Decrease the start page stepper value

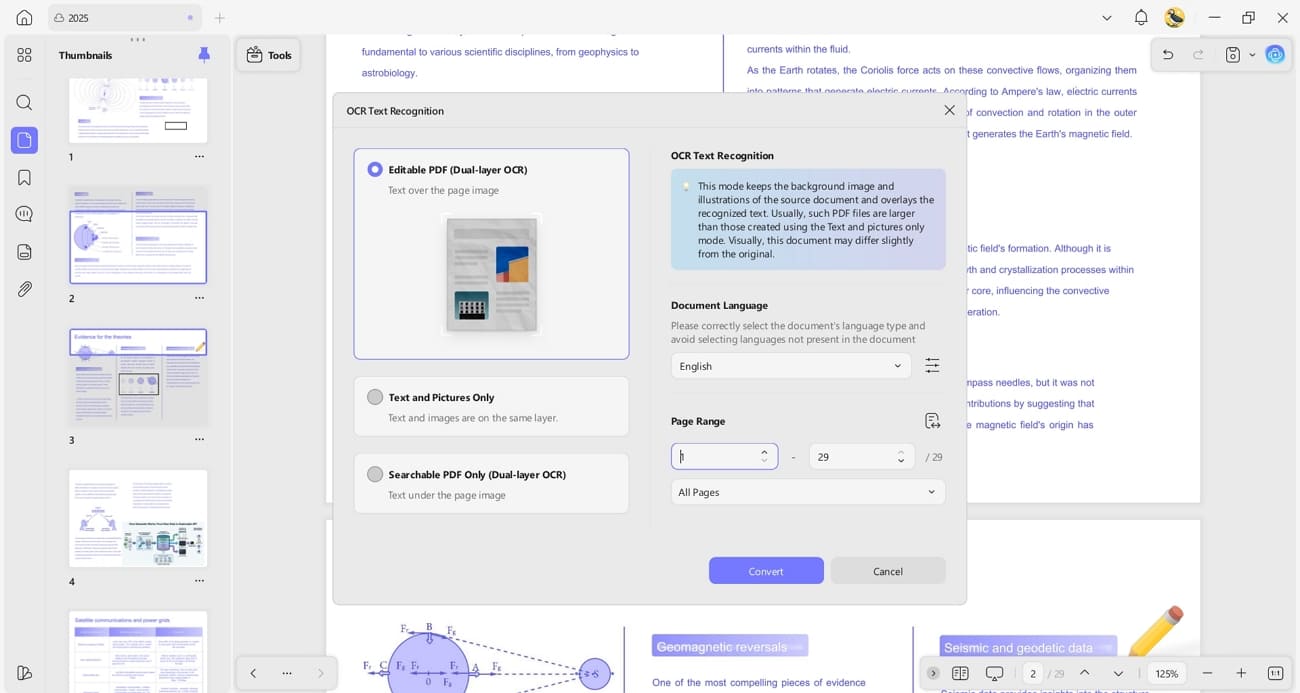764,462
